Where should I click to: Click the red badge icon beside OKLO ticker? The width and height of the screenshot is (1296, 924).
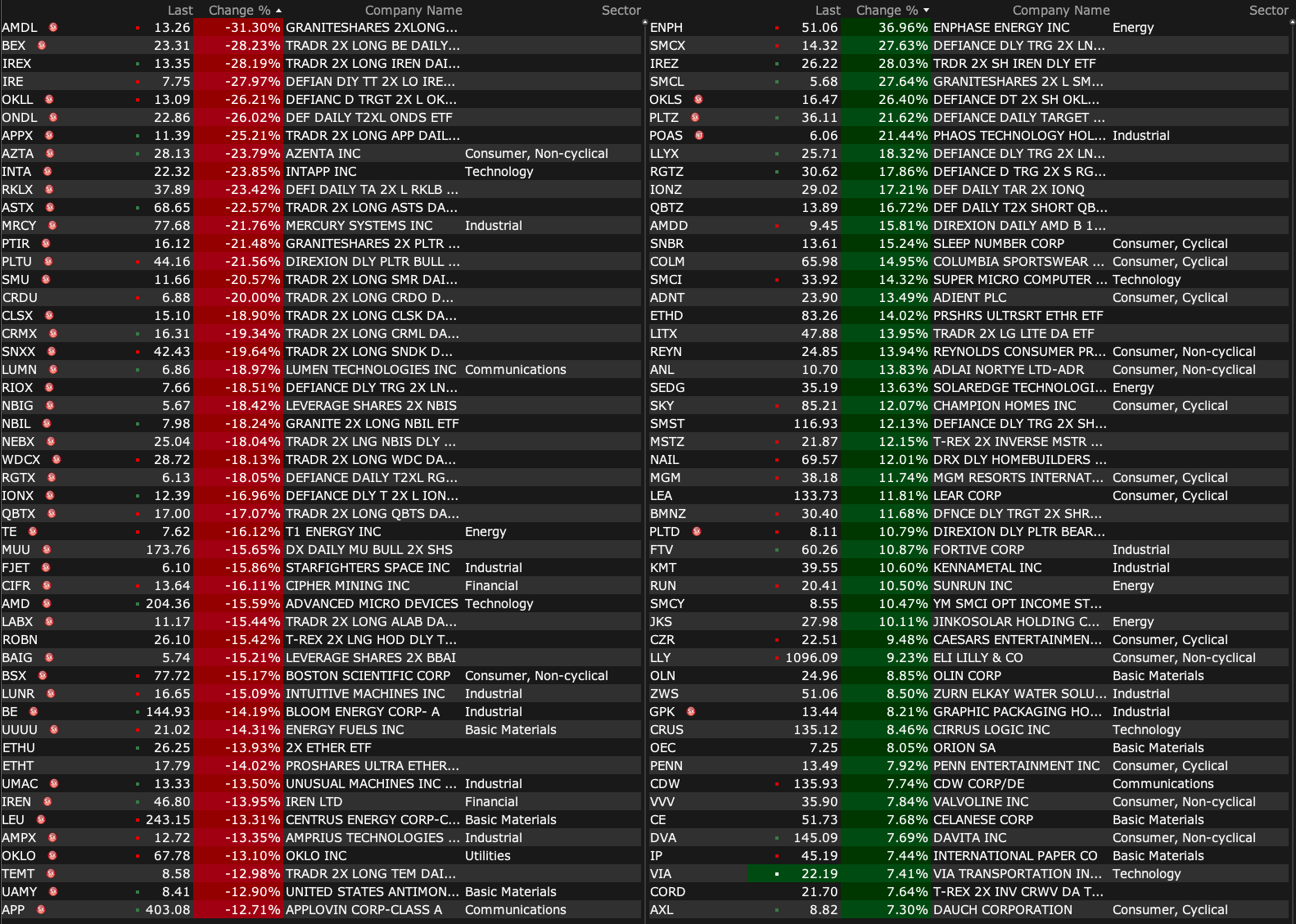pyautogui.click(x=52, y=856)
